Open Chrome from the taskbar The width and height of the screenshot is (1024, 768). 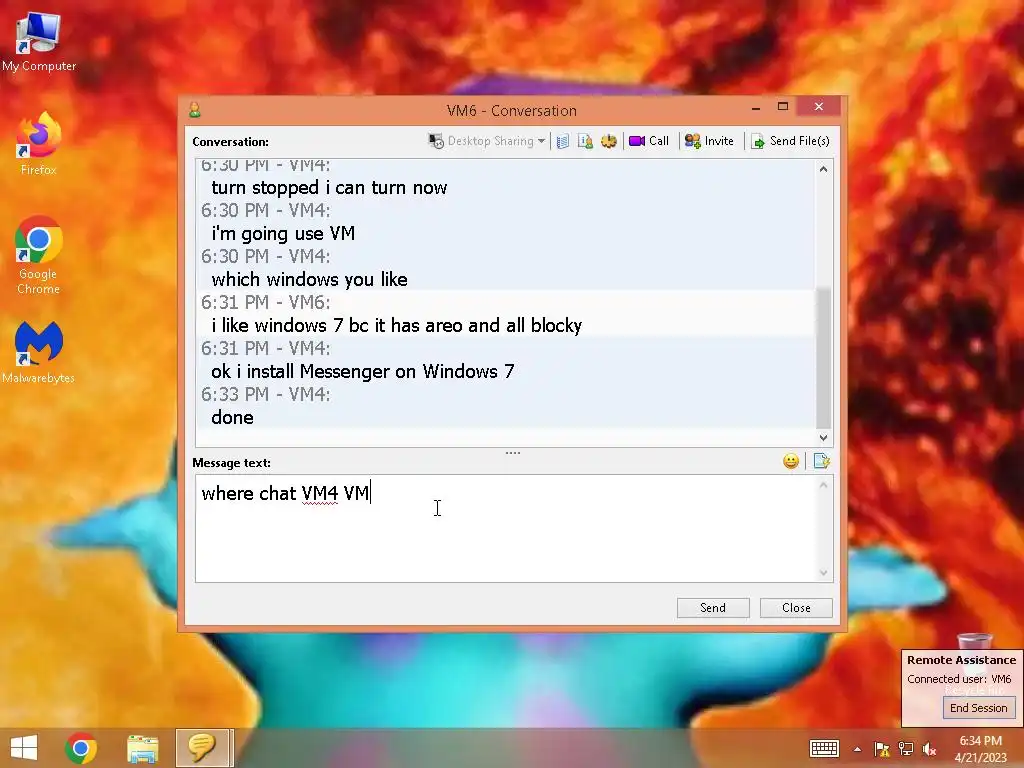[81, 748]
